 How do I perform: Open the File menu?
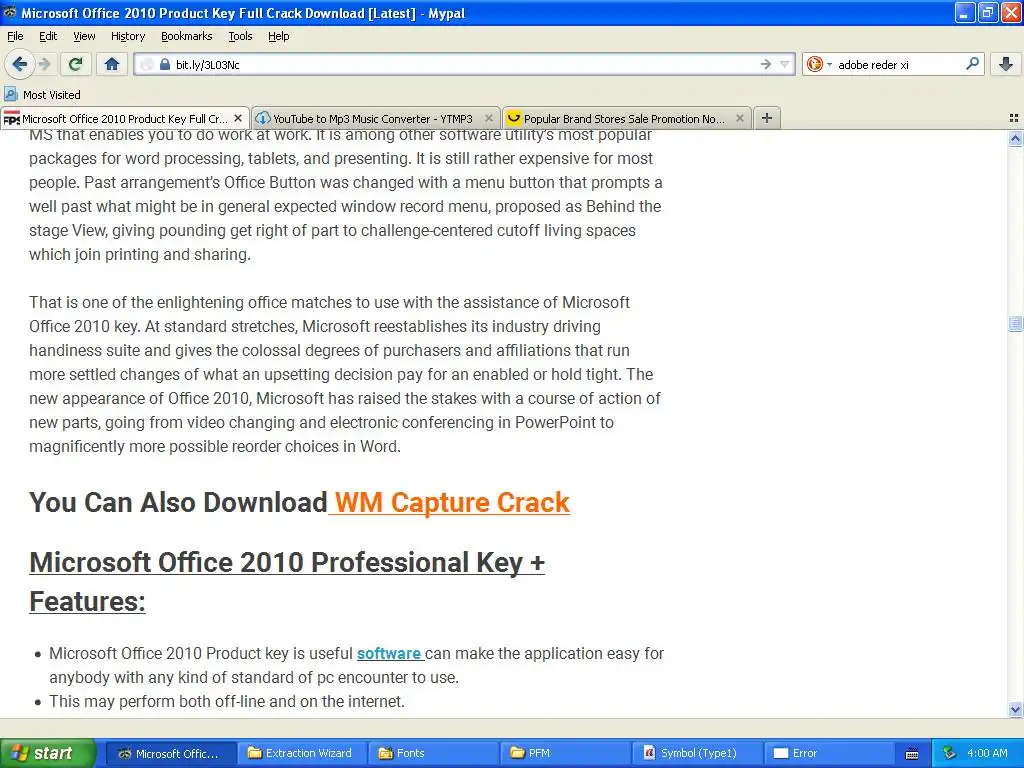click(15, 36)
